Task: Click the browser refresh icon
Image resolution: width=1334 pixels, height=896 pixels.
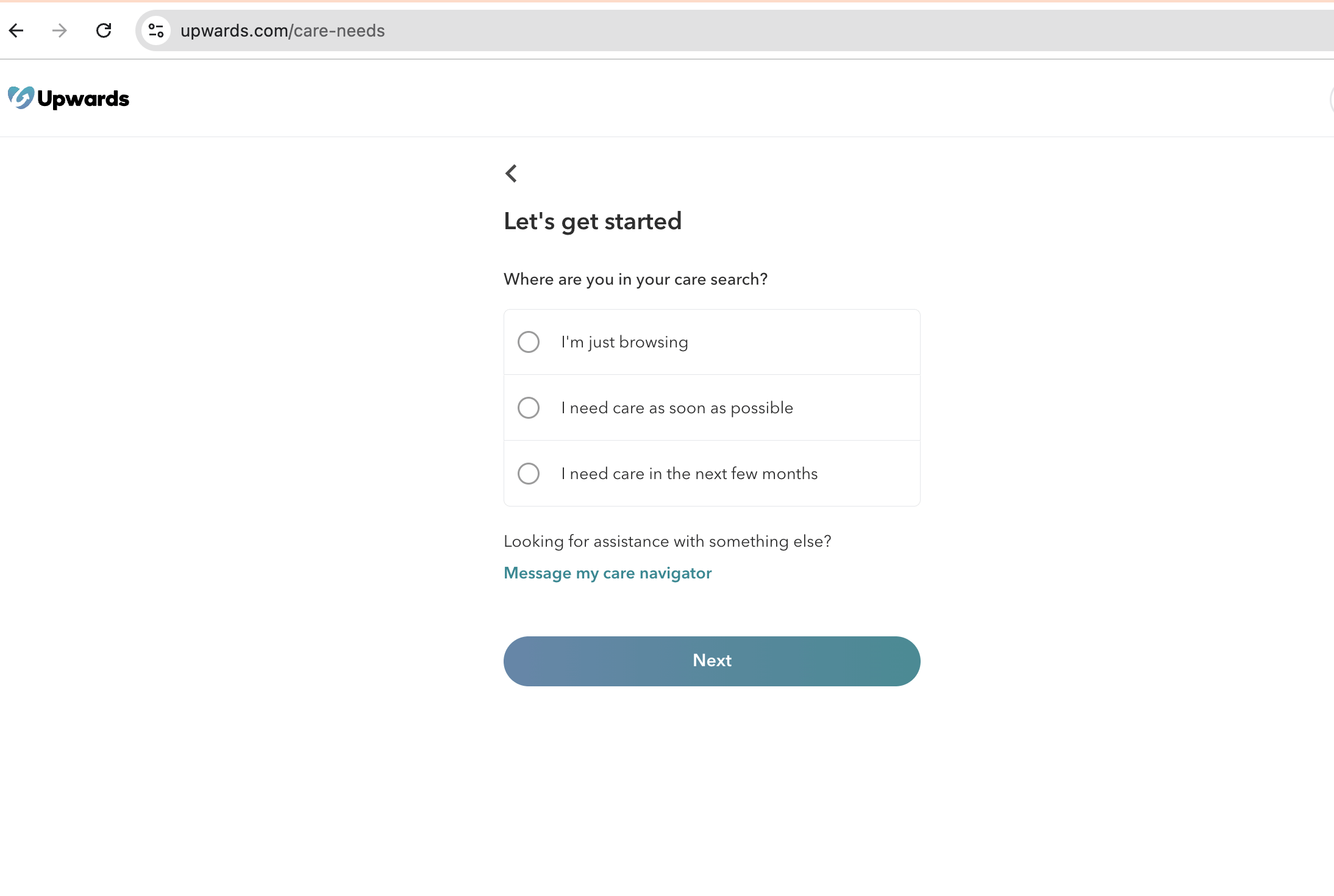Action: (x=103, y=30)
